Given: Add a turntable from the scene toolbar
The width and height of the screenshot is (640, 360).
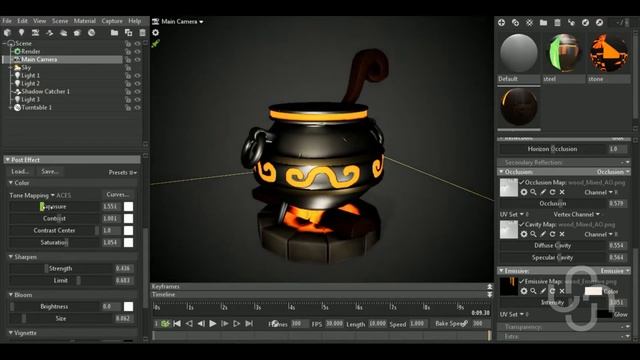Looking at the screenshot, I should [x=91, y=33].
